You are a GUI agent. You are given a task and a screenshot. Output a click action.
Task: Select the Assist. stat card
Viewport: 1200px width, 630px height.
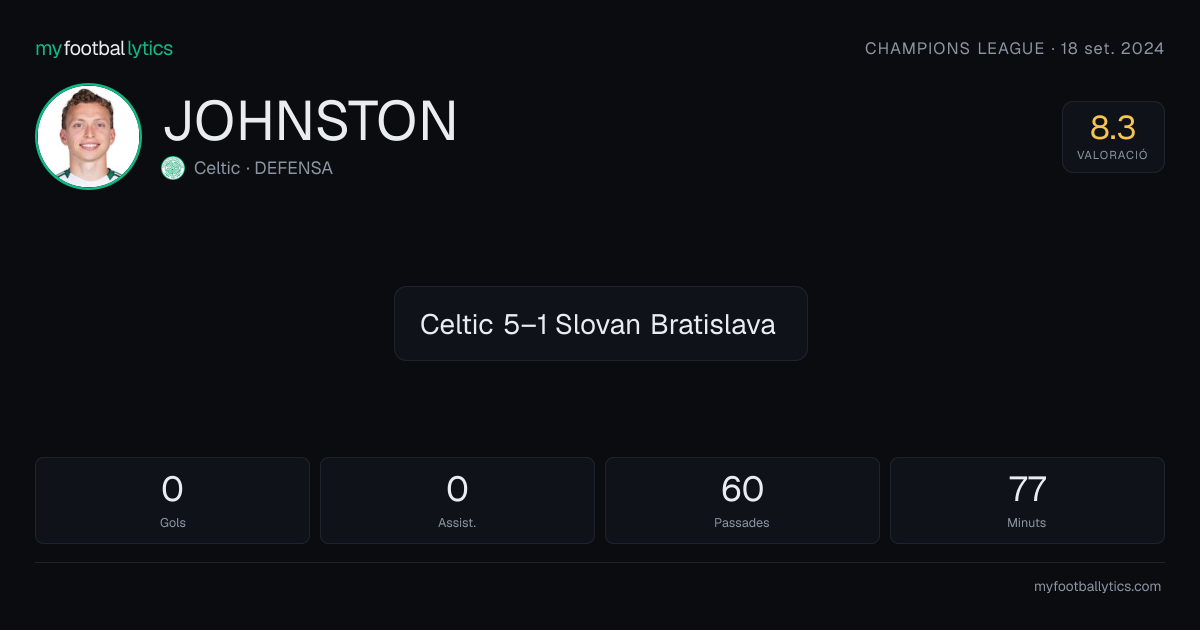pyautogui.click(x=457, y=500)
